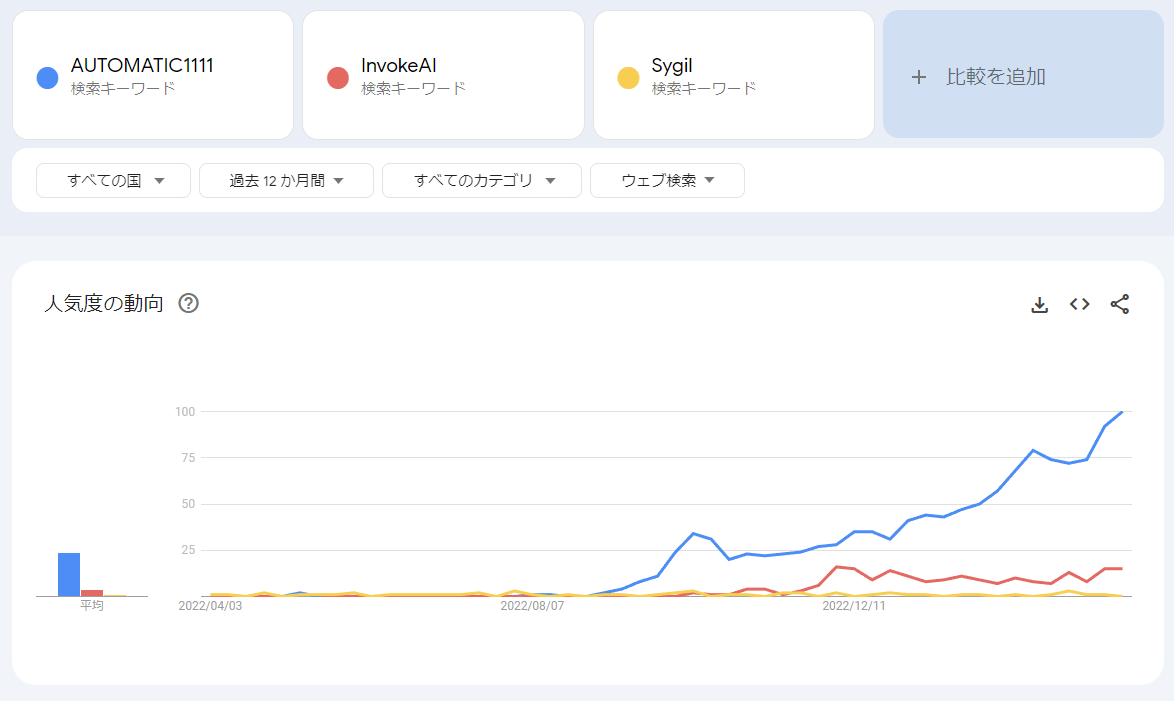Select the Sygil keyword card
The width and height of the screenshot is (1174, 701).
coord(733,75)
